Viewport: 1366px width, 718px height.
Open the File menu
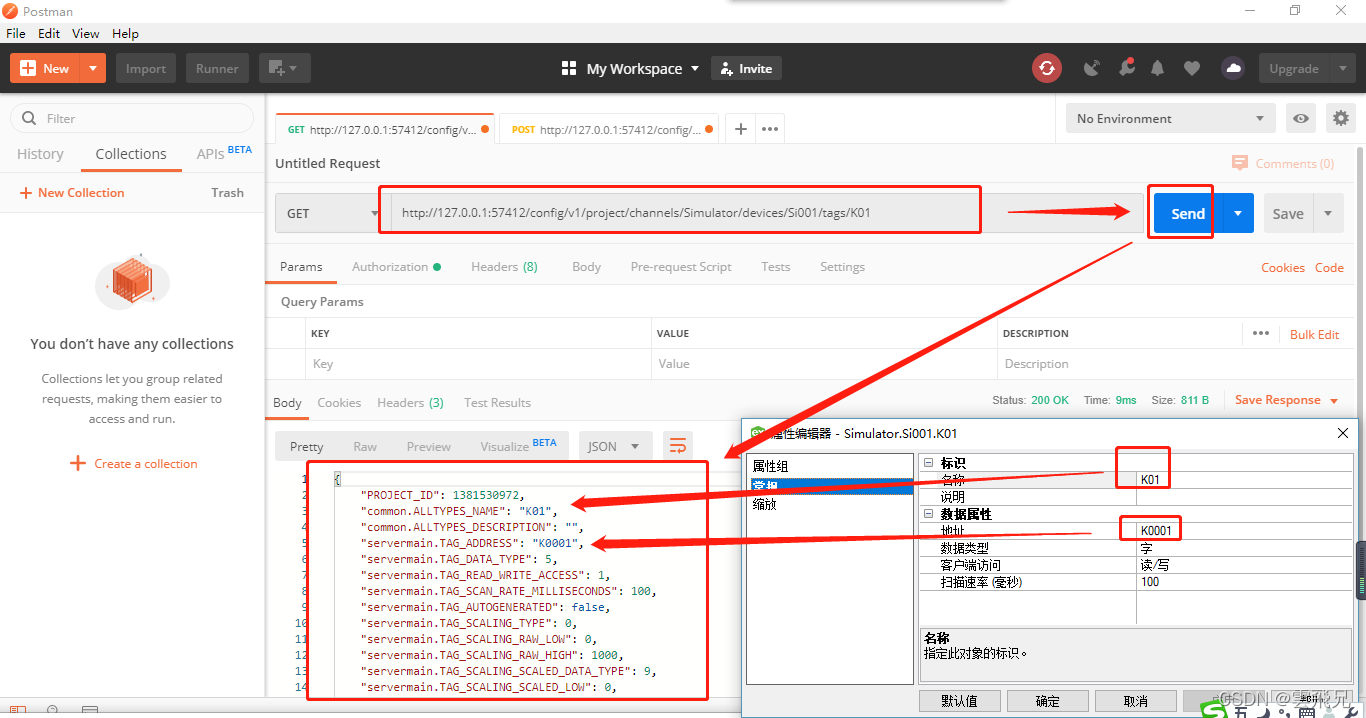coord(15,33)
